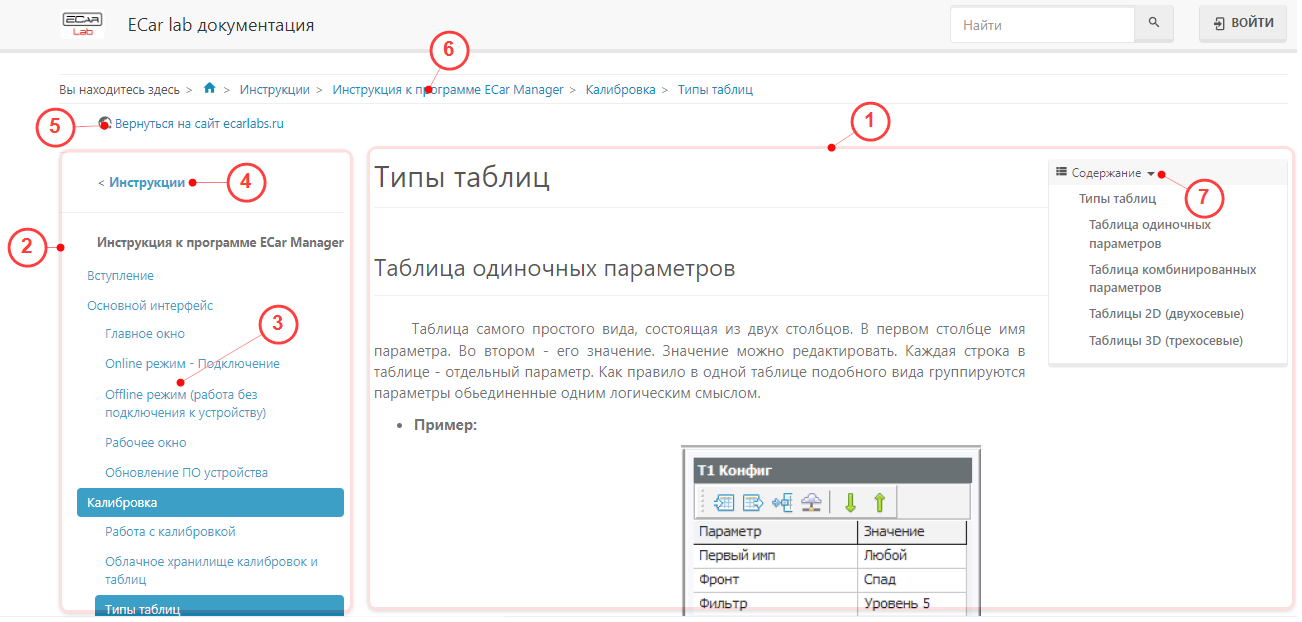Open Калибровка breadcrumb link
Viewport: 1302px width, 622px height.
(621, 89)
